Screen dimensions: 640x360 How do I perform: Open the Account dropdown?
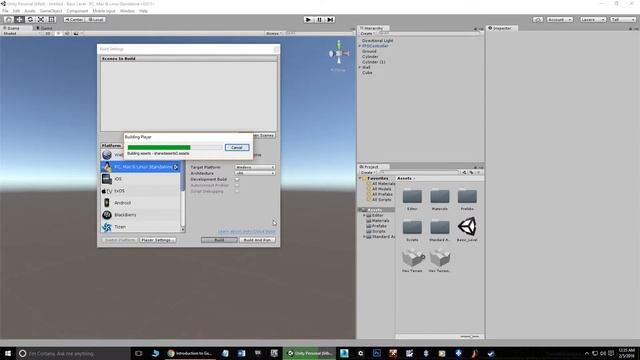pyautogui.click(x=560, y=20)
